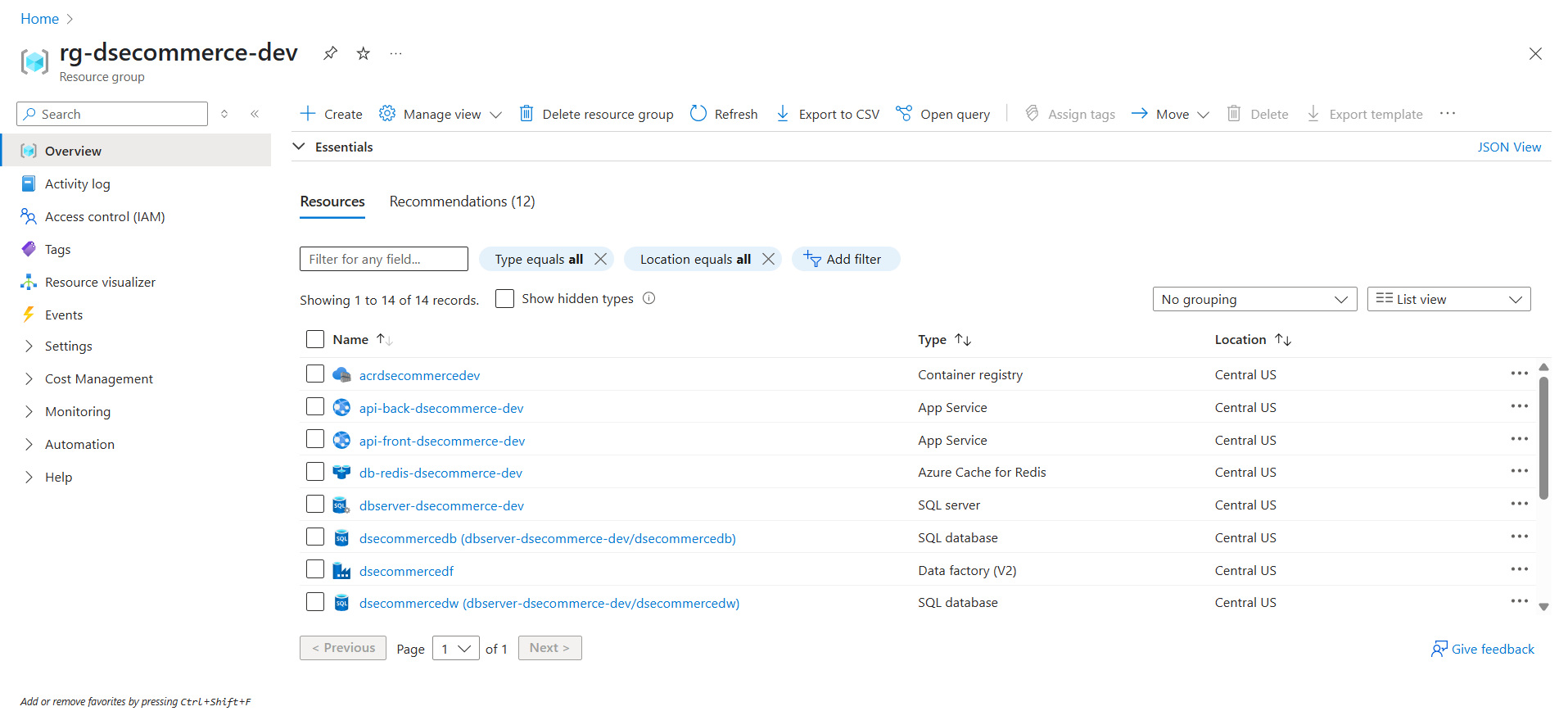Open Activity log in the sidebar

click(x=77, y=183)
